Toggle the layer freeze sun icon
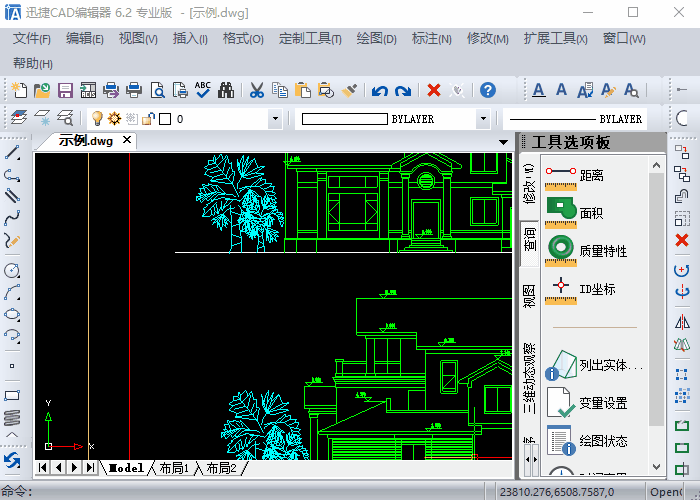Image resolution: width=700 pixels, height=500 pixels. (115, 119)
